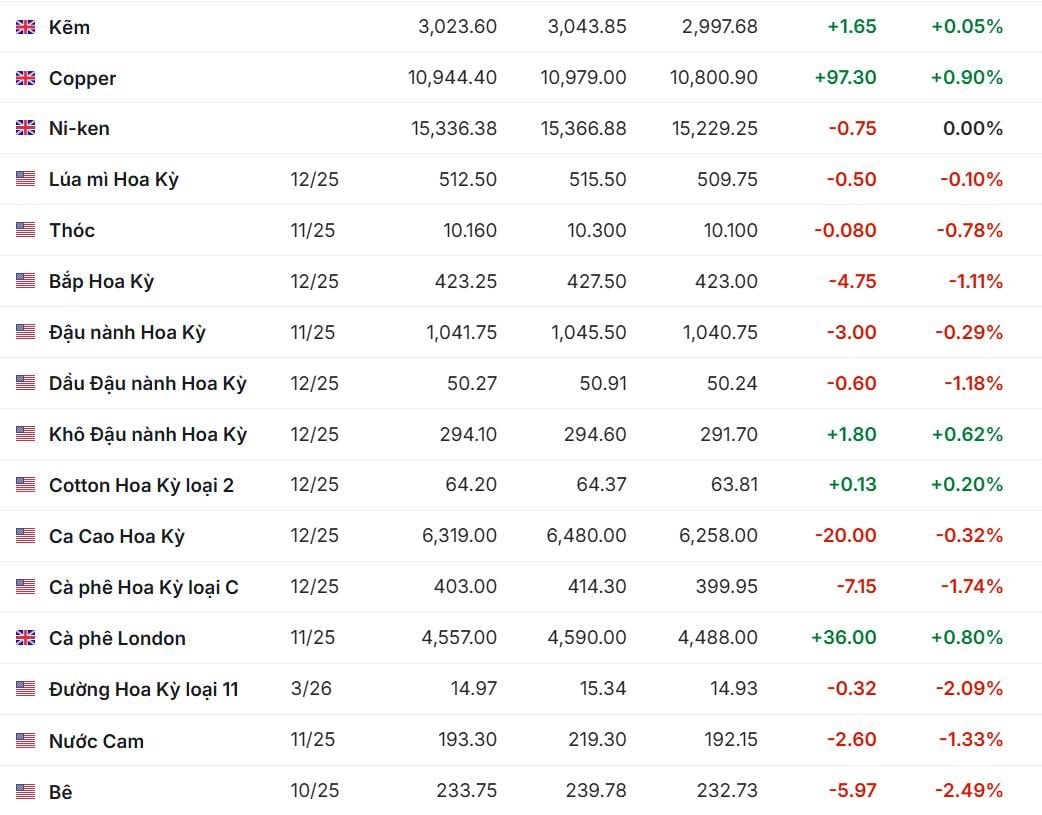Screen dimensions: 1042x815
Task: Click the Ni-ken commodity name
Action: [79, 128]
